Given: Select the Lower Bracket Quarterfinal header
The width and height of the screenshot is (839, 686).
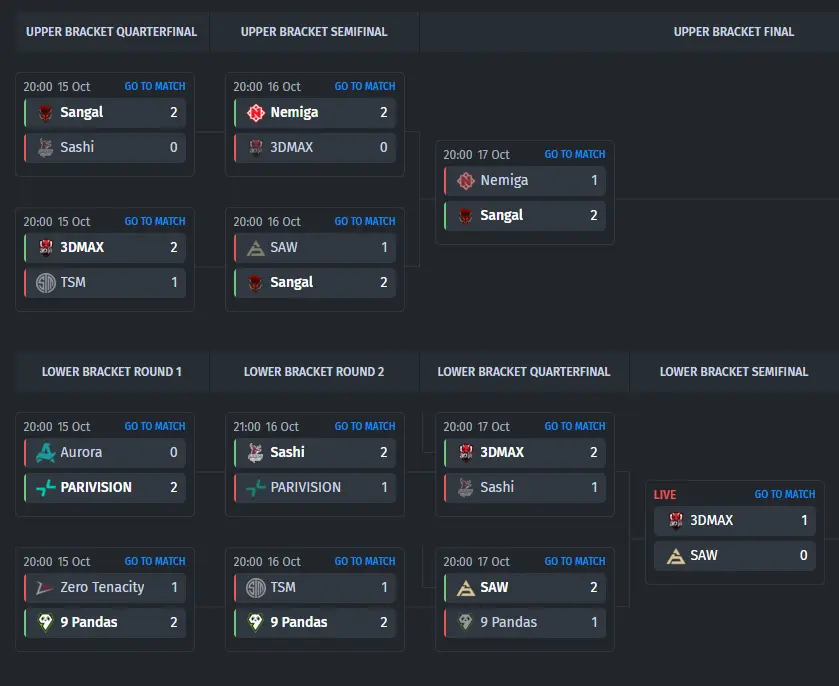Looking at the screenshot, I should point(524,371).
